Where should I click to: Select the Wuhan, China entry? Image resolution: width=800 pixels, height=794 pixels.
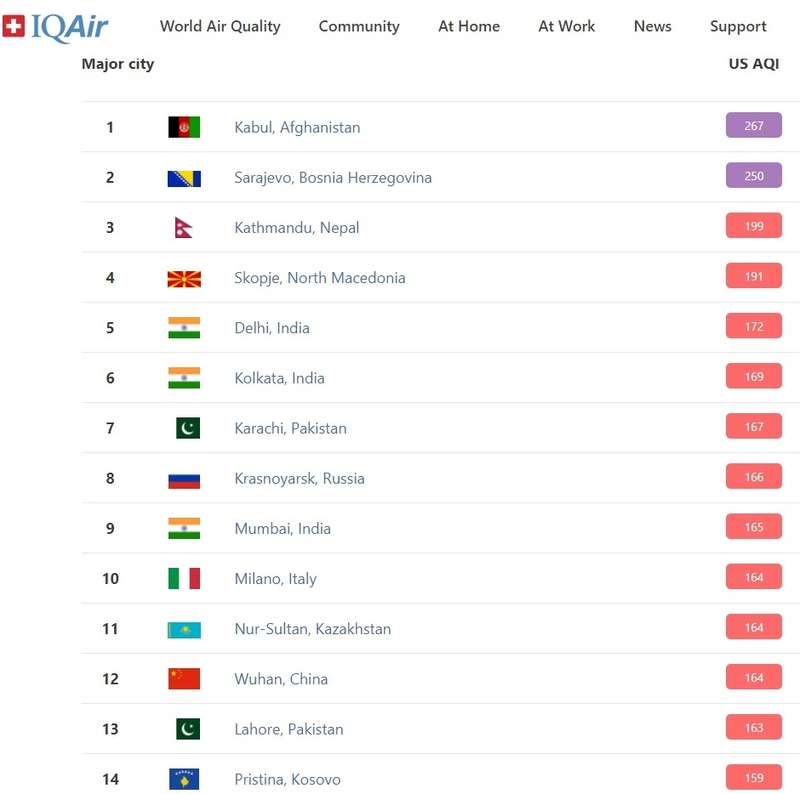(x=281, y=679)
